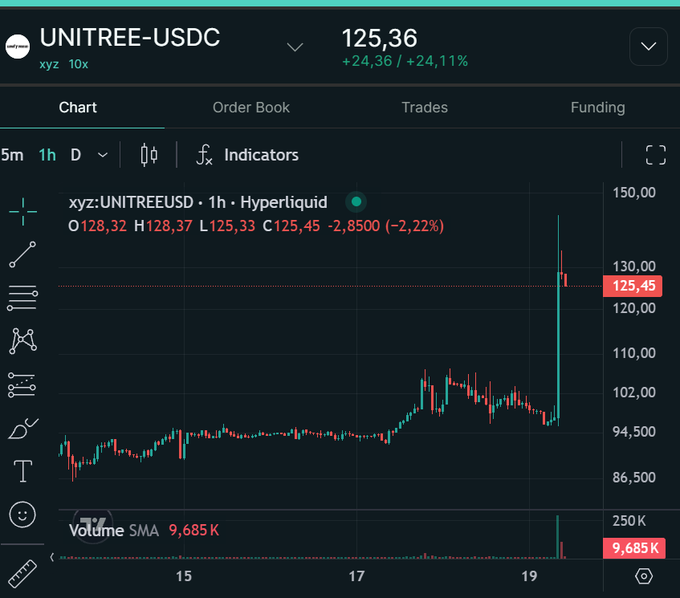The height and width of the screenshot is (598, 680).
Task: Click the -2,8500 (-2,22%) candle change
Action: [x=386, y=226]
